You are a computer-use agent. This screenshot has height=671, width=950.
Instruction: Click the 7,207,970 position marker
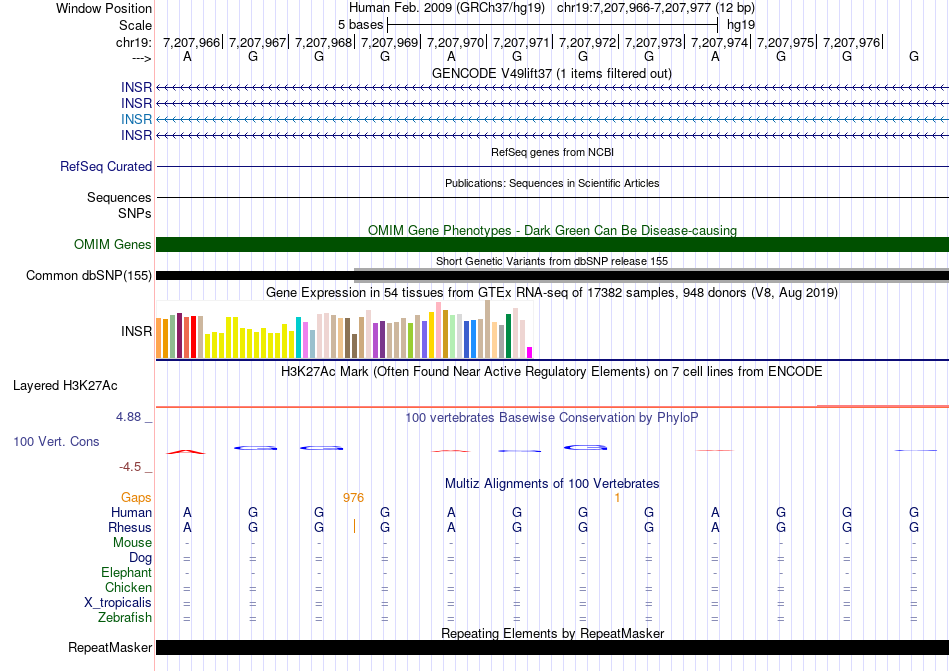(x=456, y=43)
